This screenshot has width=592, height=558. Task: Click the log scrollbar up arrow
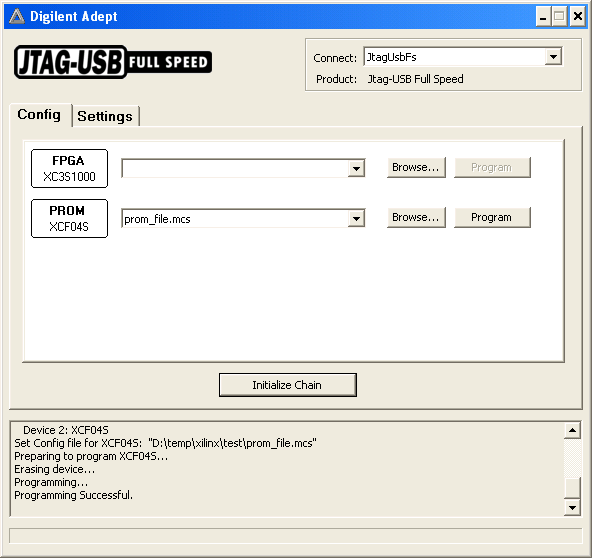pyautogui.click(x=572, y=430)
